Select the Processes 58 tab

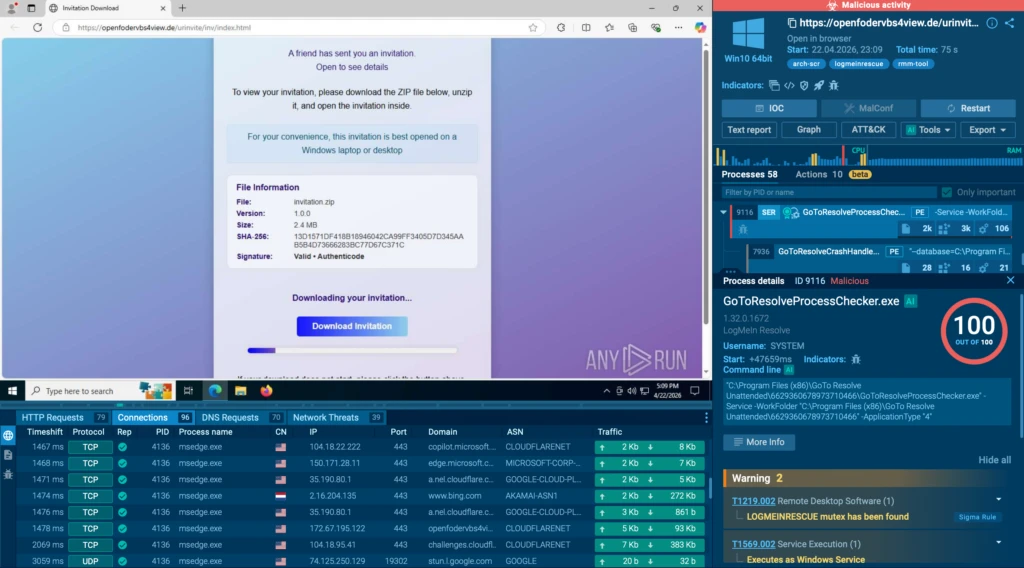click(749, 174)
